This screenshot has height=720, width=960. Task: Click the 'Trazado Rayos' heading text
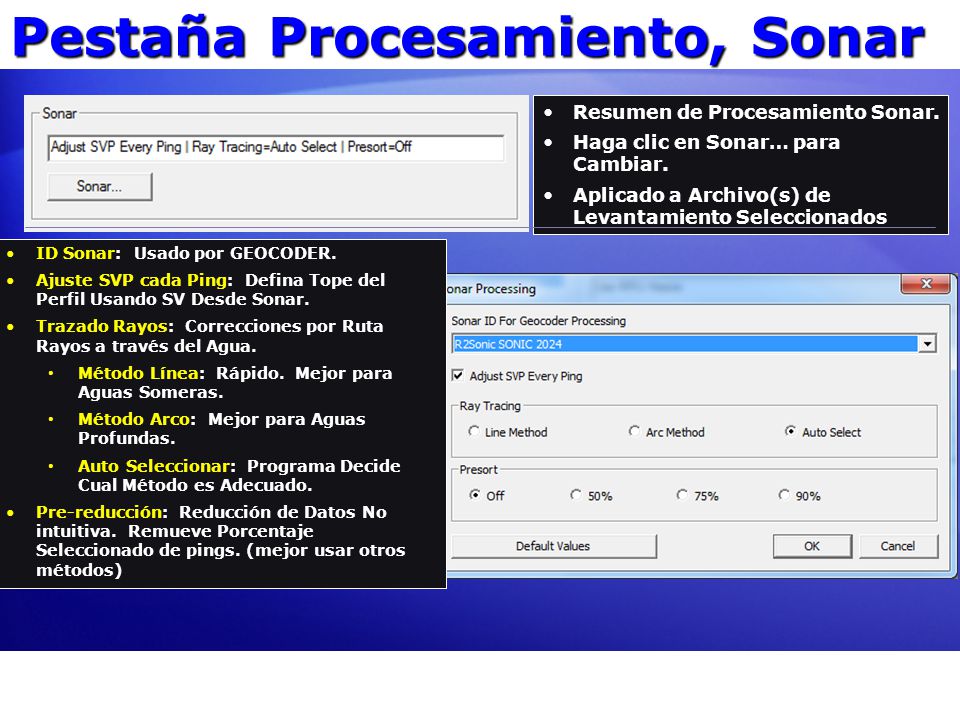pyautogui.click(x=102, y=326)
